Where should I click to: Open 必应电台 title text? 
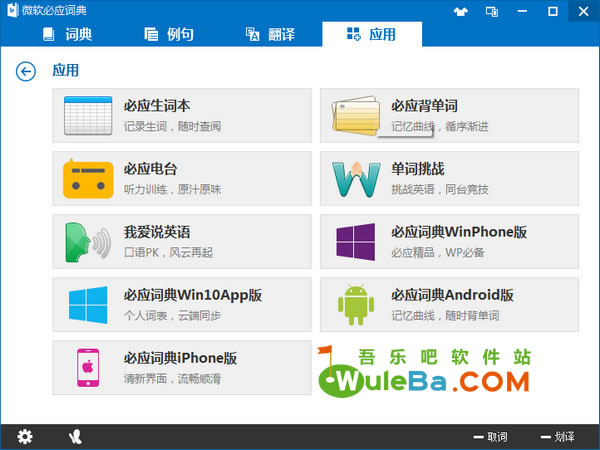click(150, 169)
